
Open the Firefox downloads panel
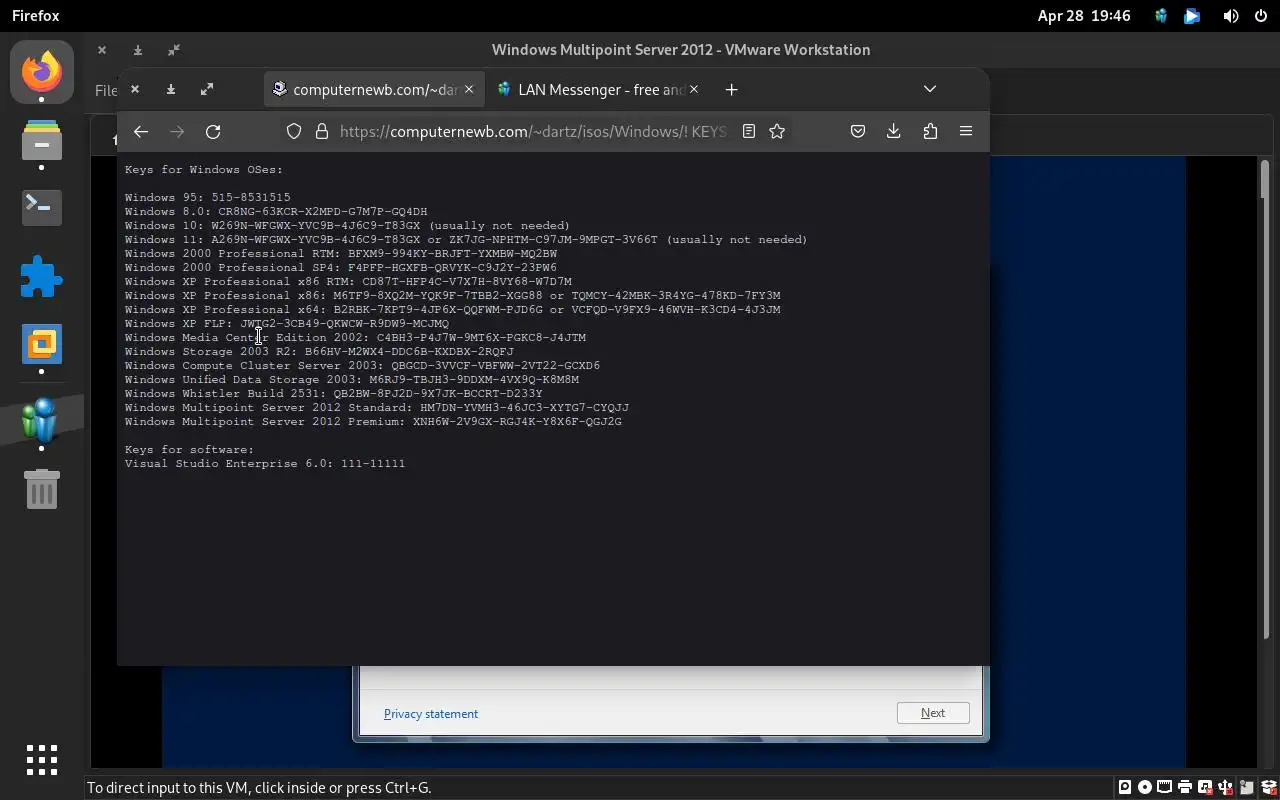pyautogui.click(x=893, y=131)
